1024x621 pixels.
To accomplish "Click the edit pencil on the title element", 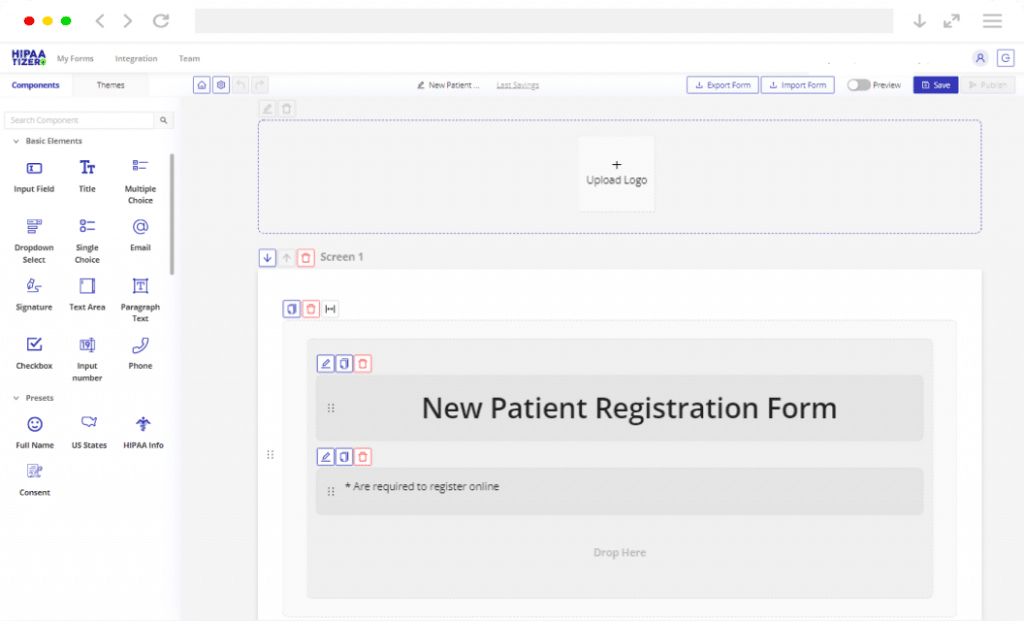I will coord(325,363).
